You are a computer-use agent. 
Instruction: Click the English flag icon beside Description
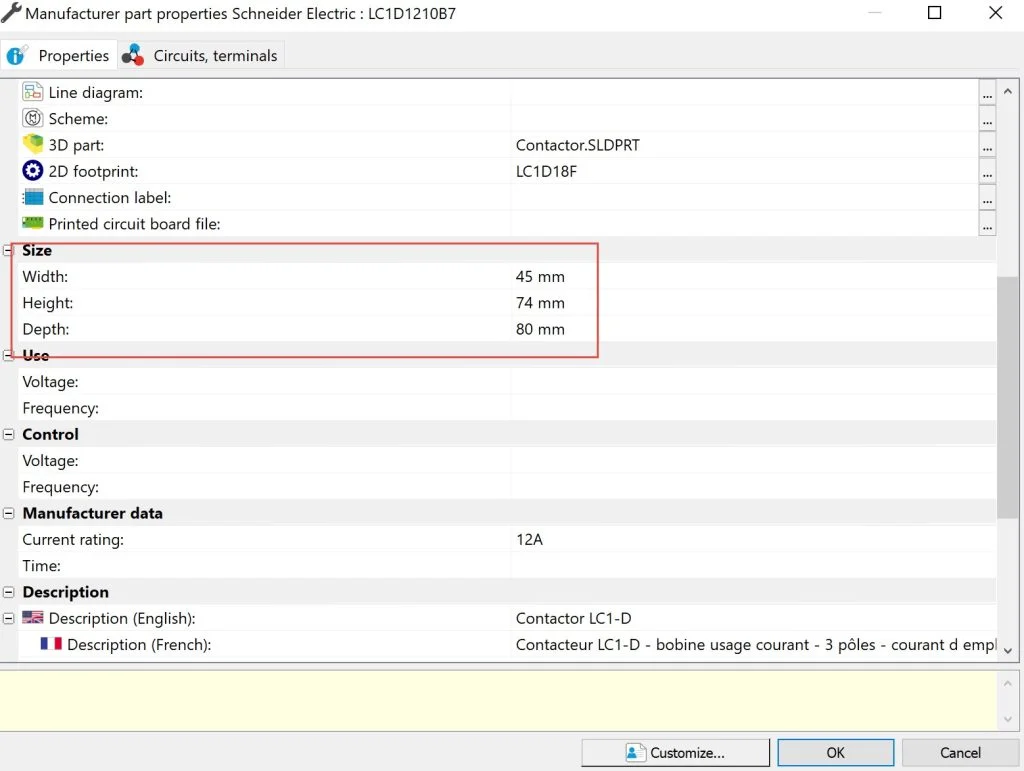pos(33,618)
